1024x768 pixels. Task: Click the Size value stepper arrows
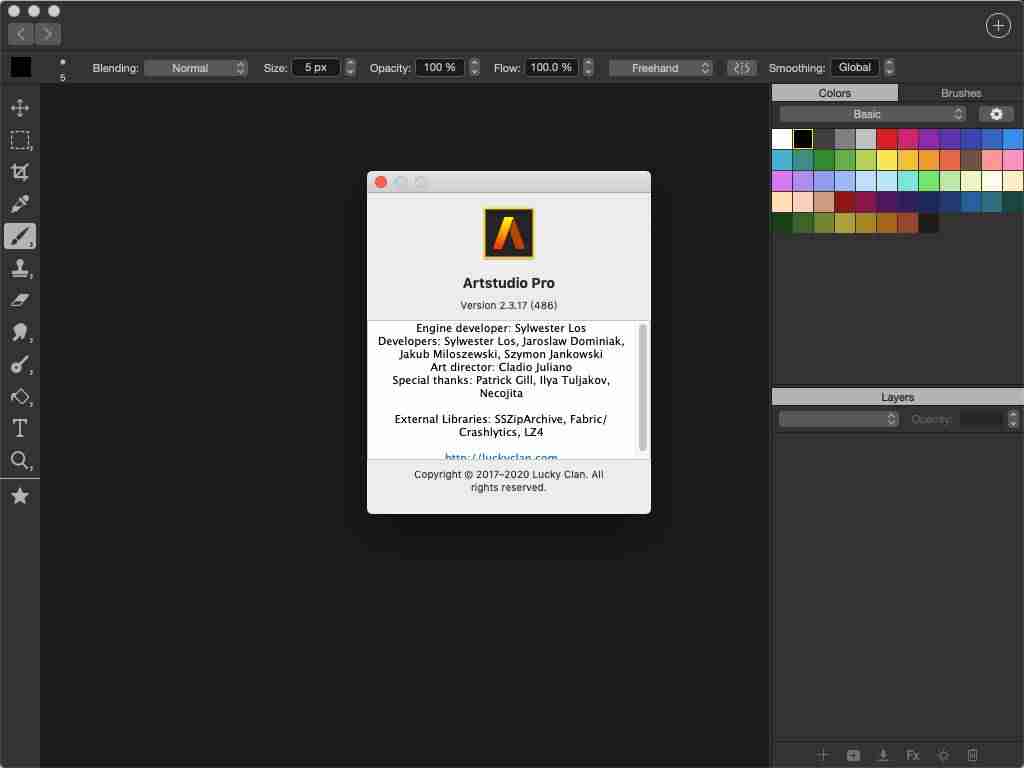(350, 67)
